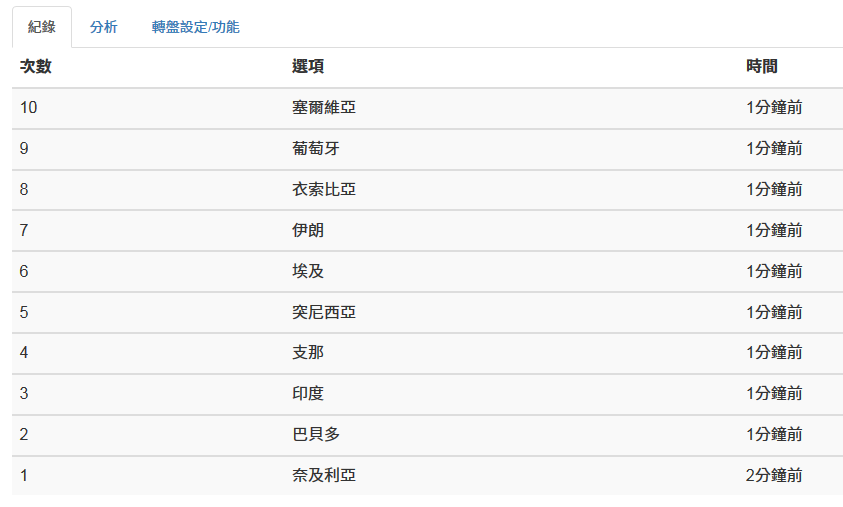Select the 葡萄牙 result entry
Viewport: 843px width, 507px height.
[x=427, y=149]
